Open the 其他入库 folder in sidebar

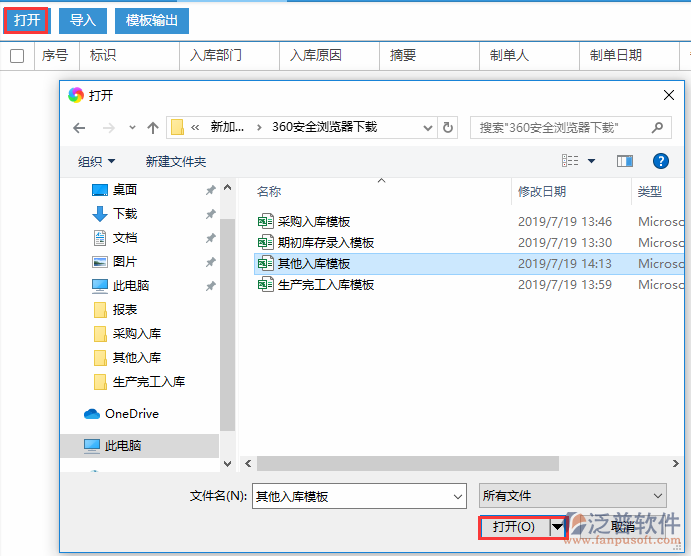[137, 358]
